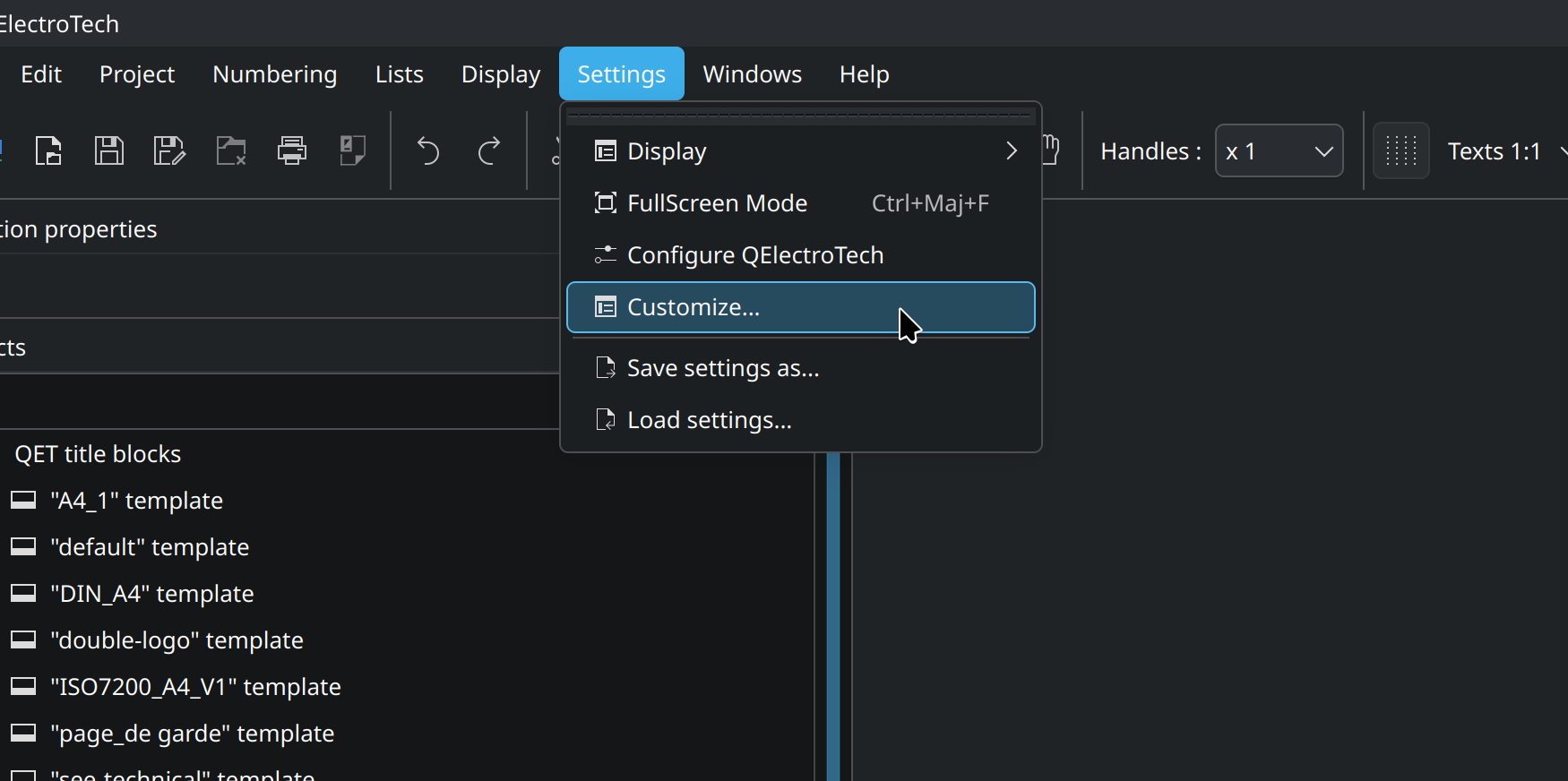Select "ISO7200_A4_V1" template text
Screen dimensions: 1568x781
[x=196, y=686]
